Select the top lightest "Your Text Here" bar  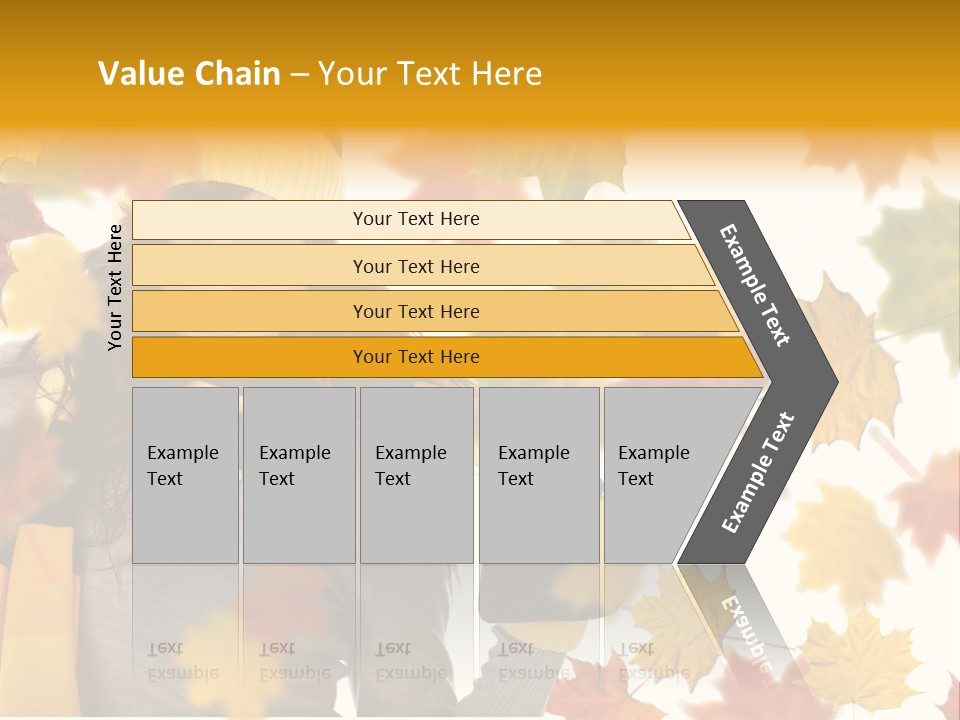pyautogui.click(x=415, y=219)
